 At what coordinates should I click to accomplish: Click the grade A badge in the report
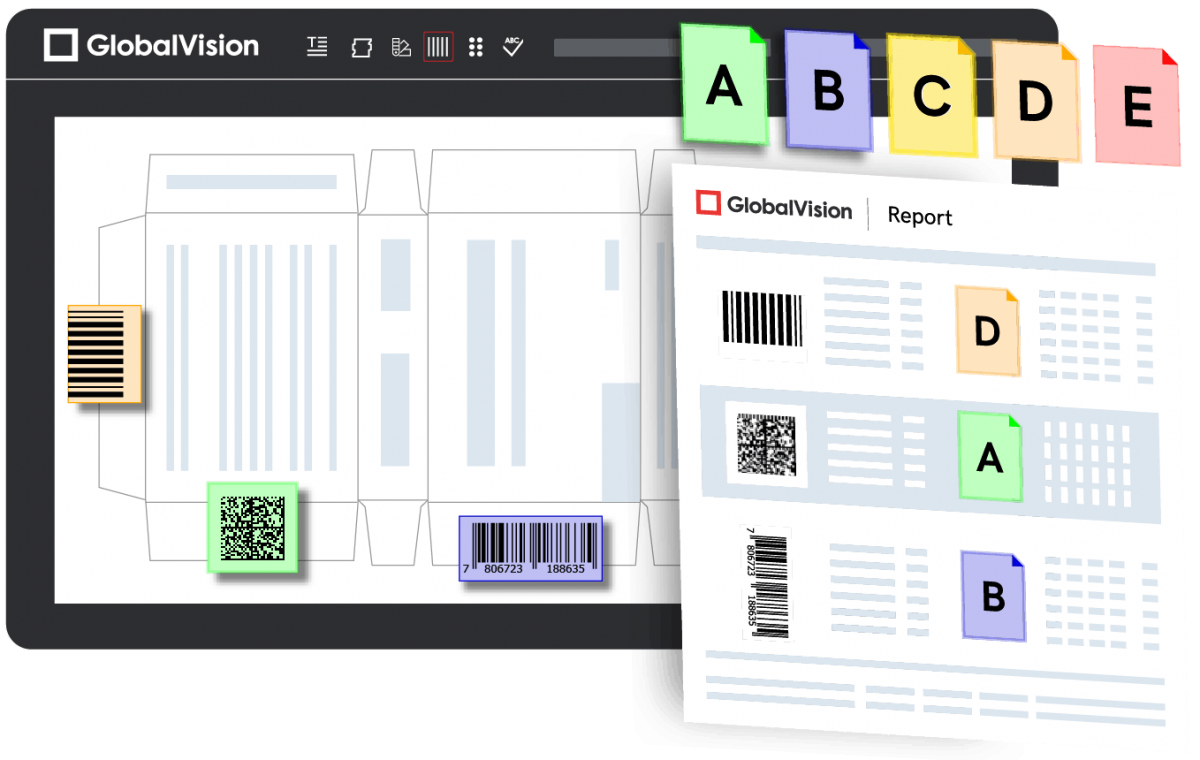point(990,456)
